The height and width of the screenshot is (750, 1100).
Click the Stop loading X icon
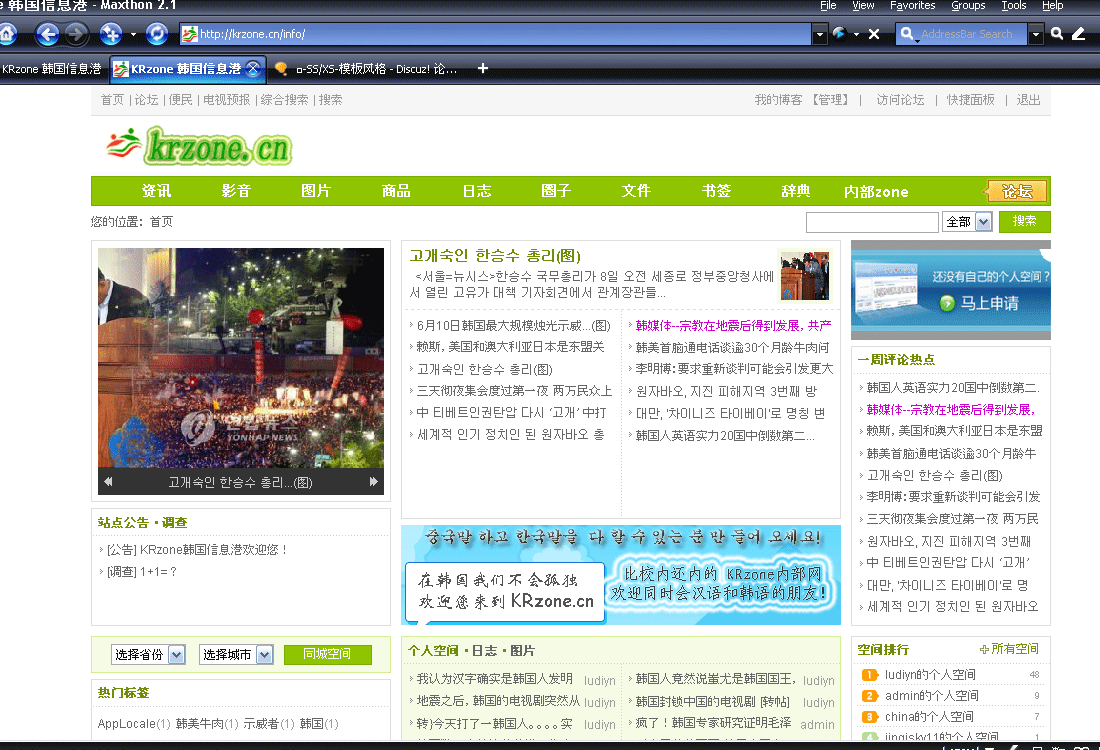click(874, 34)
